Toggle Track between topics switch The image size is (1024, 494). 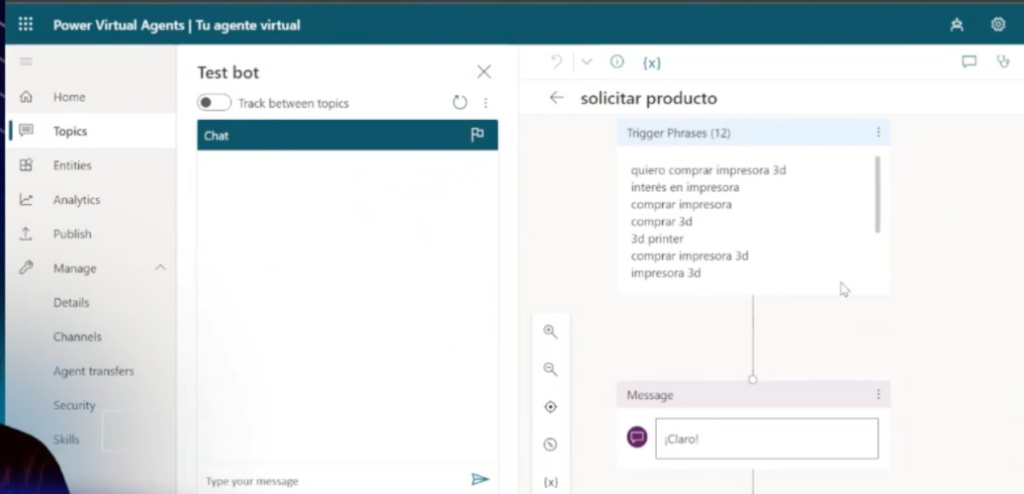click(x=214, y=103)
